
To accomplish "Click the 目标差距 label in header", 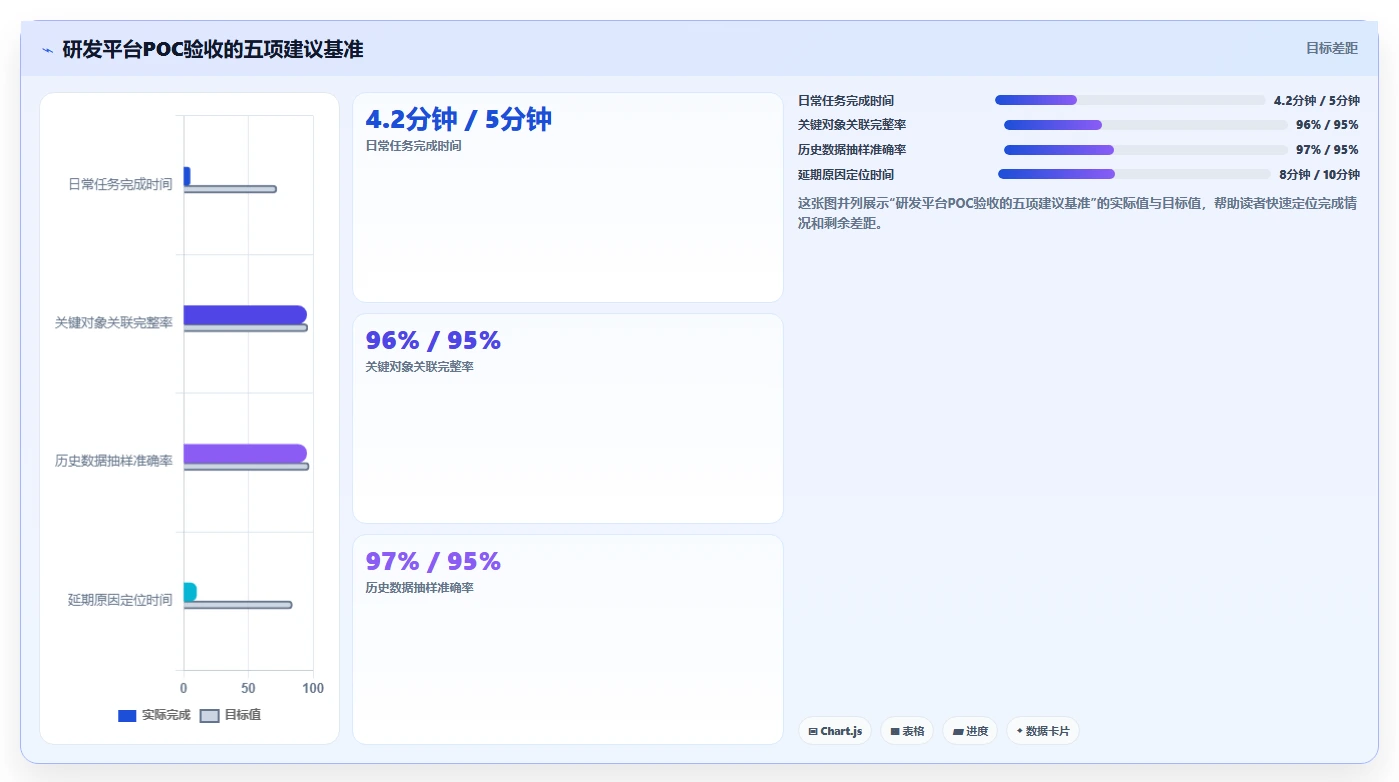I will [x=1332, y=48].
